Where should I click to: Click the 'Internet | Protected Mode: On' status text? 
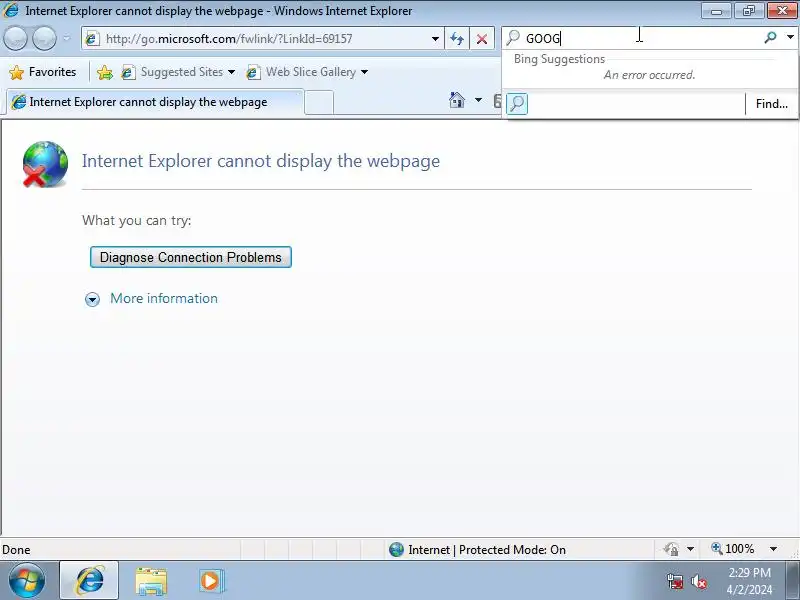click(x=487, y=549)
